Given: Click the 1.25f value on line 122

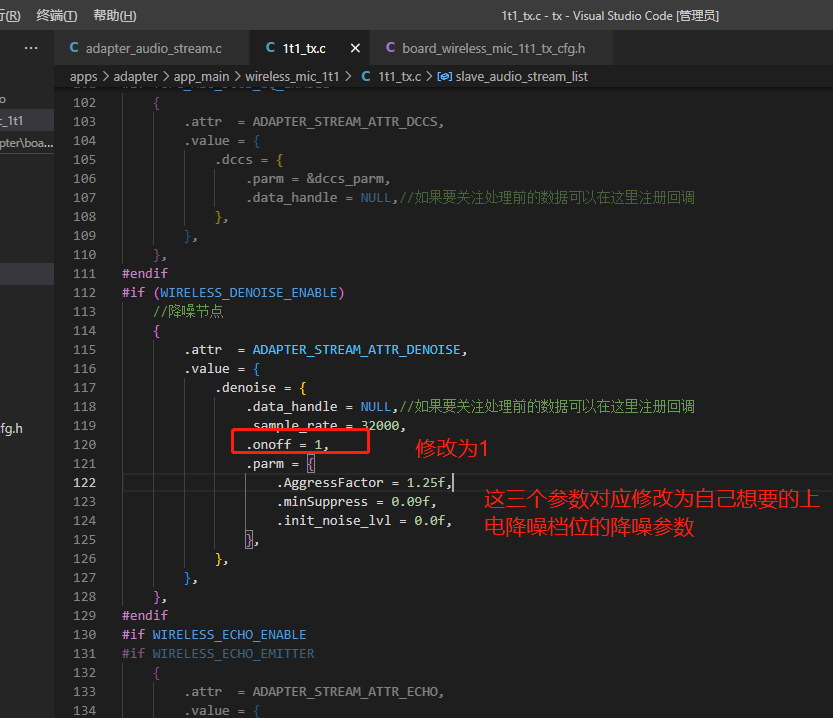Looking at the screenshot, I should point(426,483).
